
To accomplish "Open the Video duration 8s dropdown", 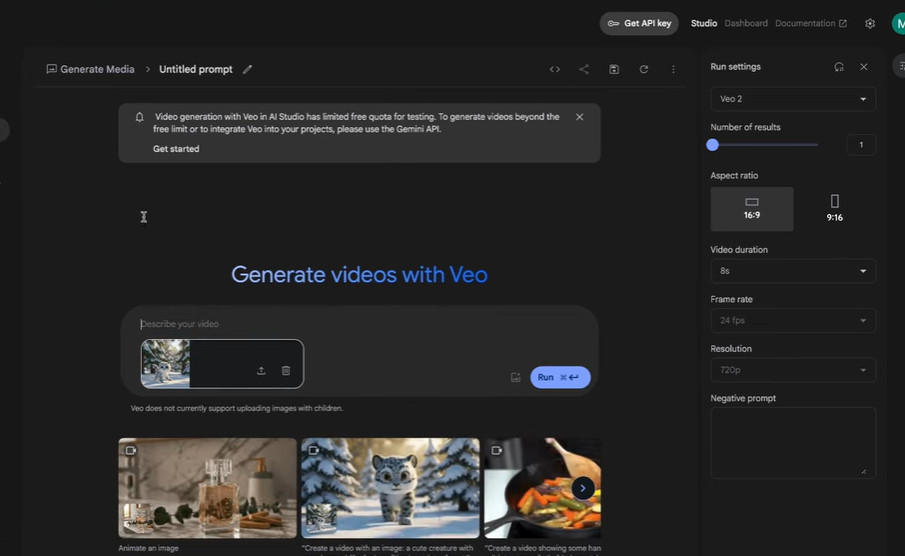I will click(x=793, y=271).
